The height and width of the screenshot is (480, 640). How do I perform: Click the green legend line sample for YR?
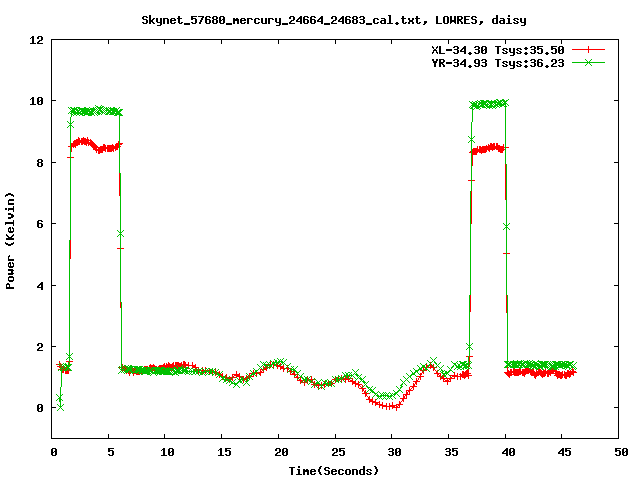588,62
